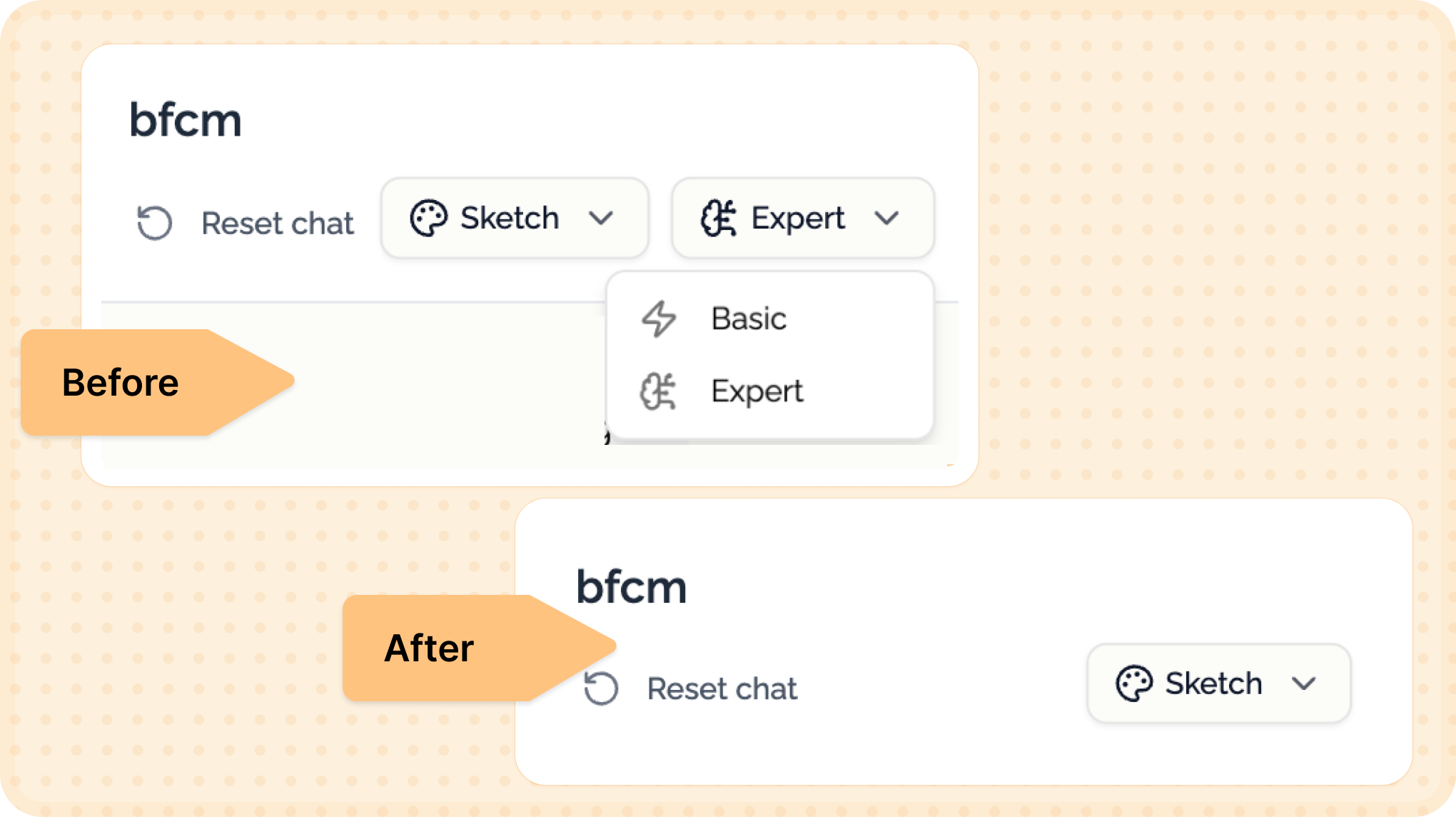Click the palette icon in the After panel
This screenshot has width=1456, height=817.
click(1133, 683)
